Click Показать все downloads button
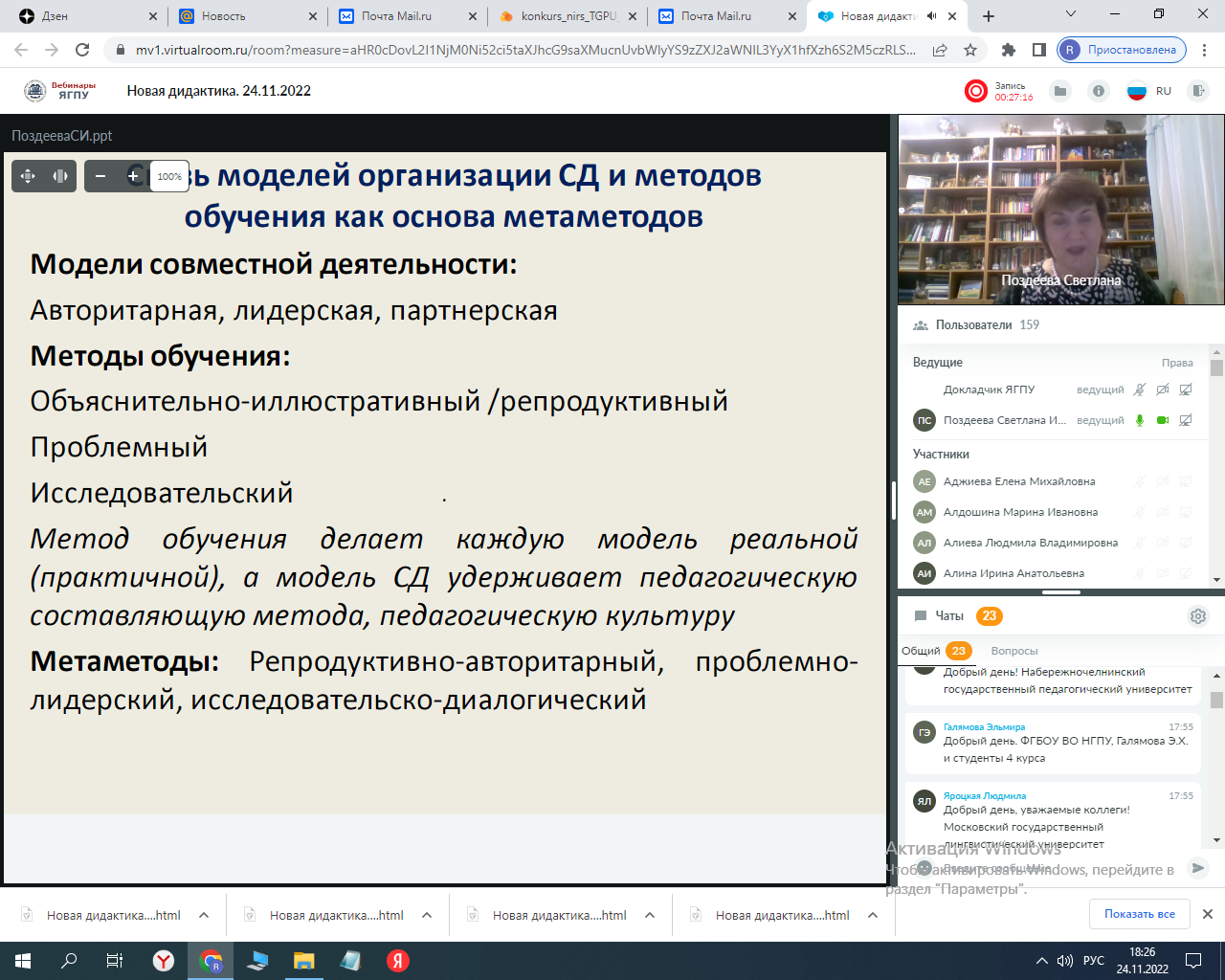This screenshot has width=1225, height=980. coord(1140,914)
